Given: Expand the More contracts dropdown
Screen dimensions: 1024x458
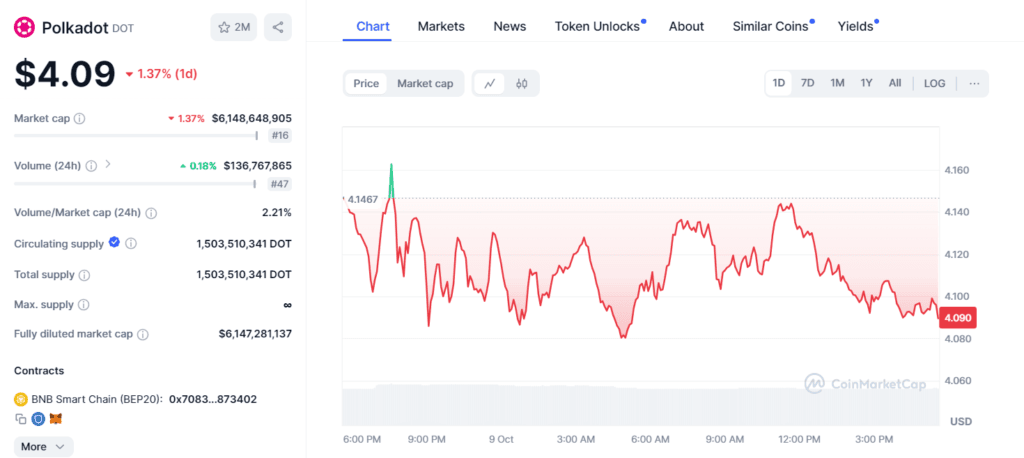Looking at the screenshot, I should click(44, 447).
